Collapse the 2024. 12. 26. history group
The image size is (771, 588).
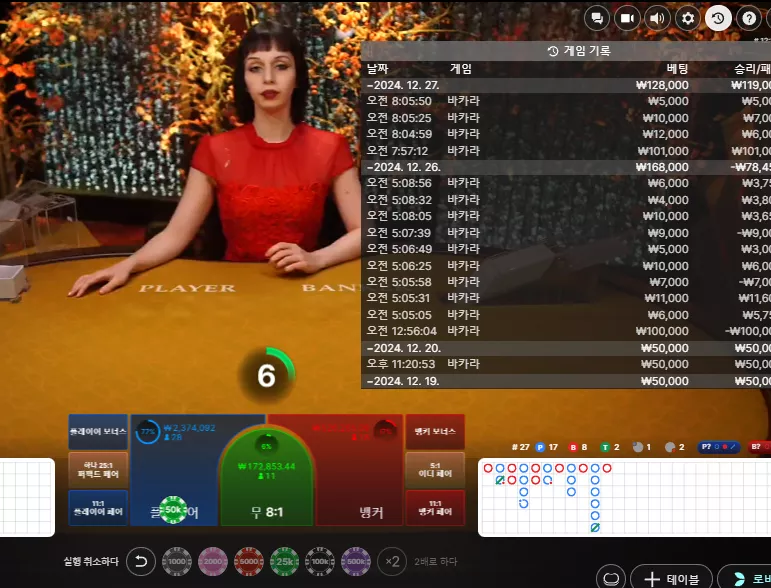pyautogui.click(x=566, y=167)
